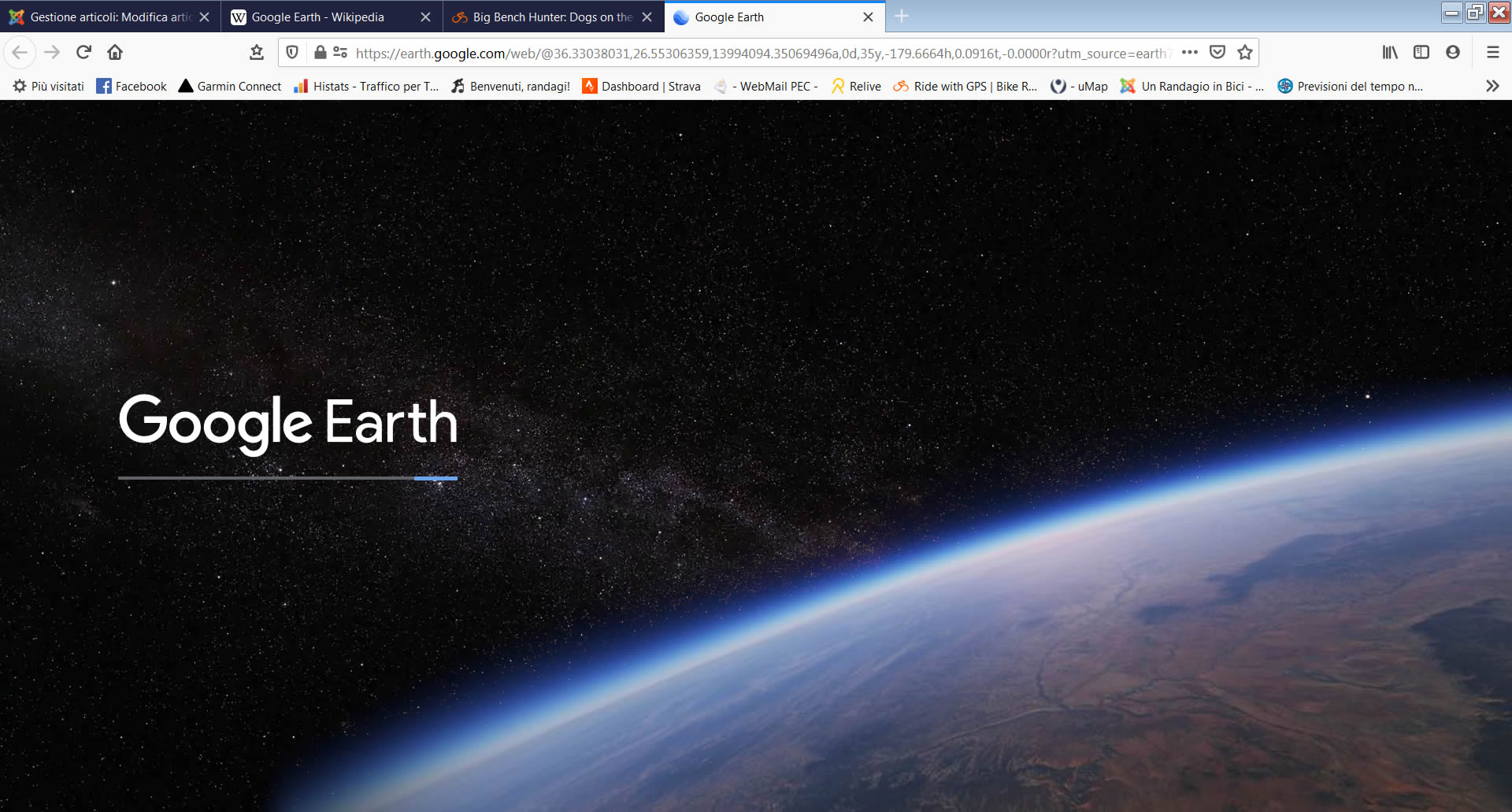Open the uMap bookmark
1512x812 pixels.
1080,86
